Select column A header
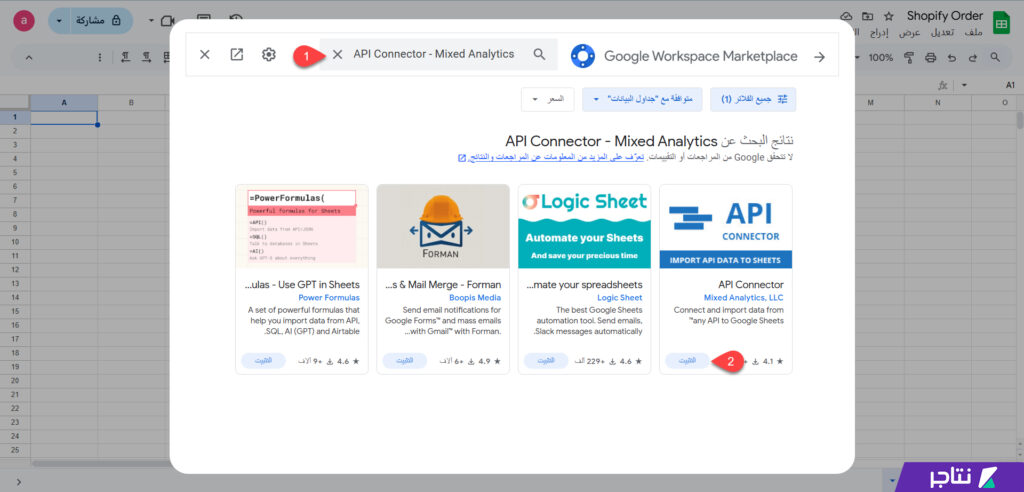 [x=64, y=103]
